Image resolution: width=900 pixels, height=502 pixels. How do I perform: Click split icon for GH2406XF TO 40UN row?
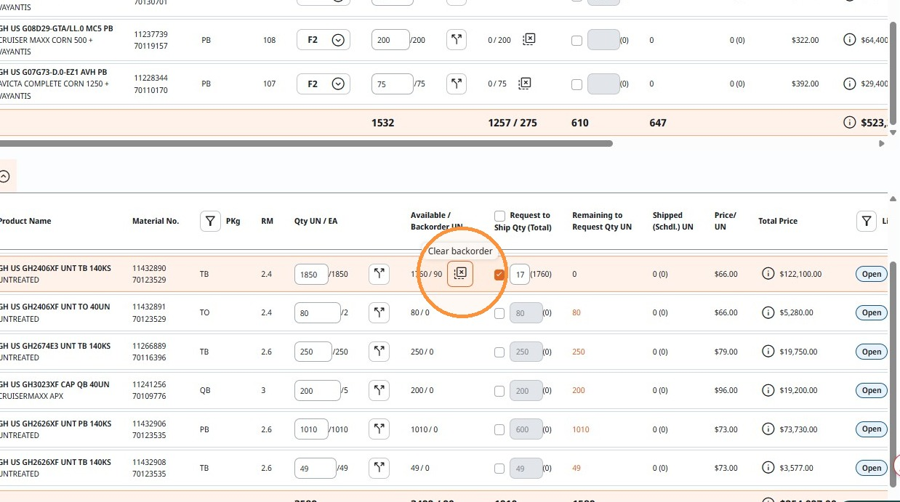tap(379, 313)
